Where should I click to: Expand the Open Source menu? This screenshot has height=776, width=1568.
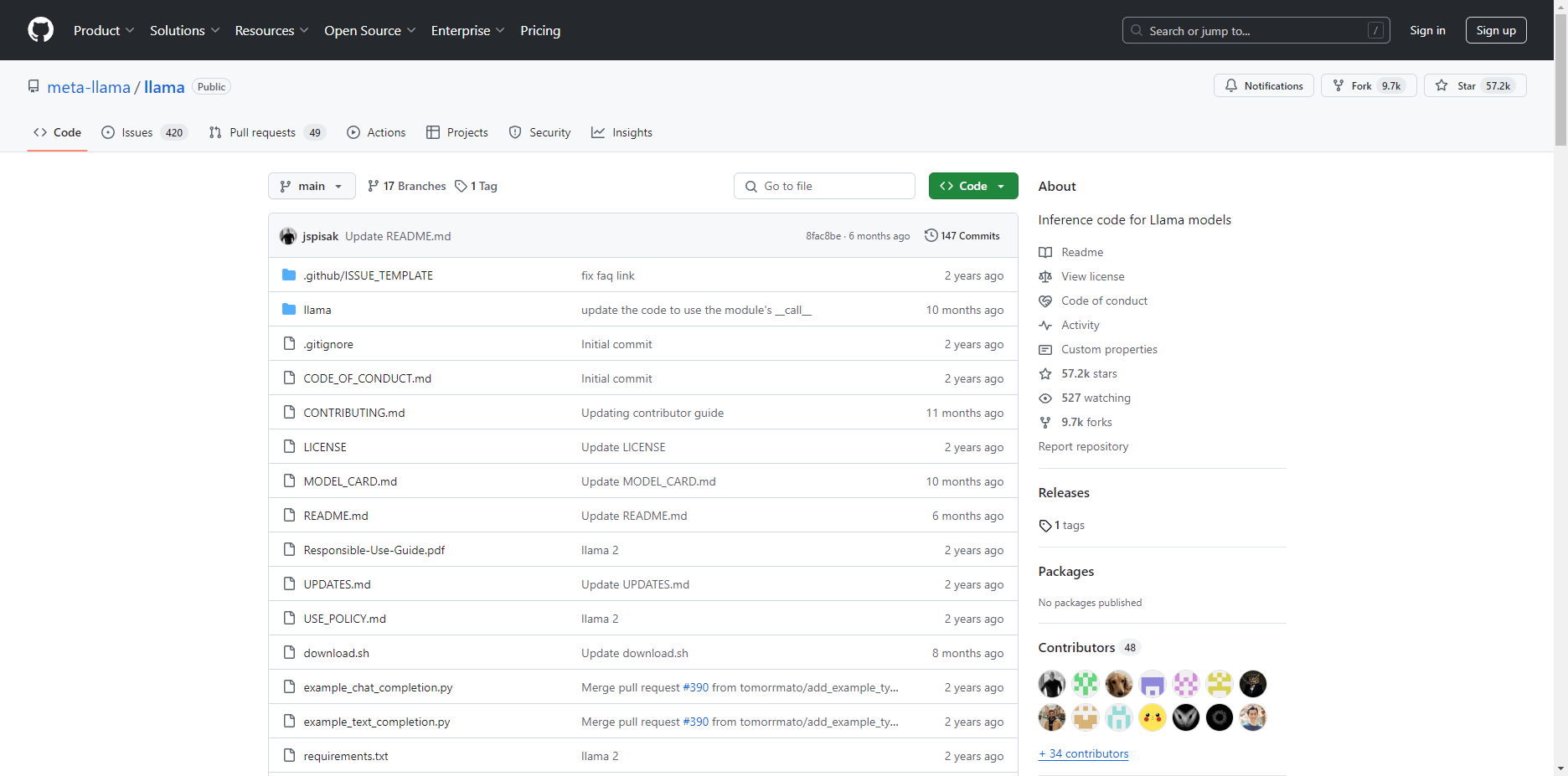(369, 30)
